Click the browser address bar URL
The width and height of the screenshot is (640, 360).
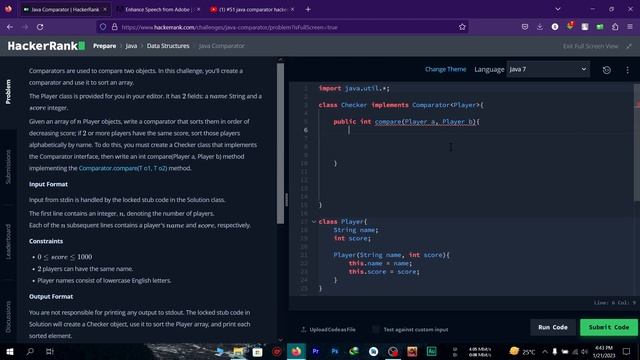click(229, 27)
